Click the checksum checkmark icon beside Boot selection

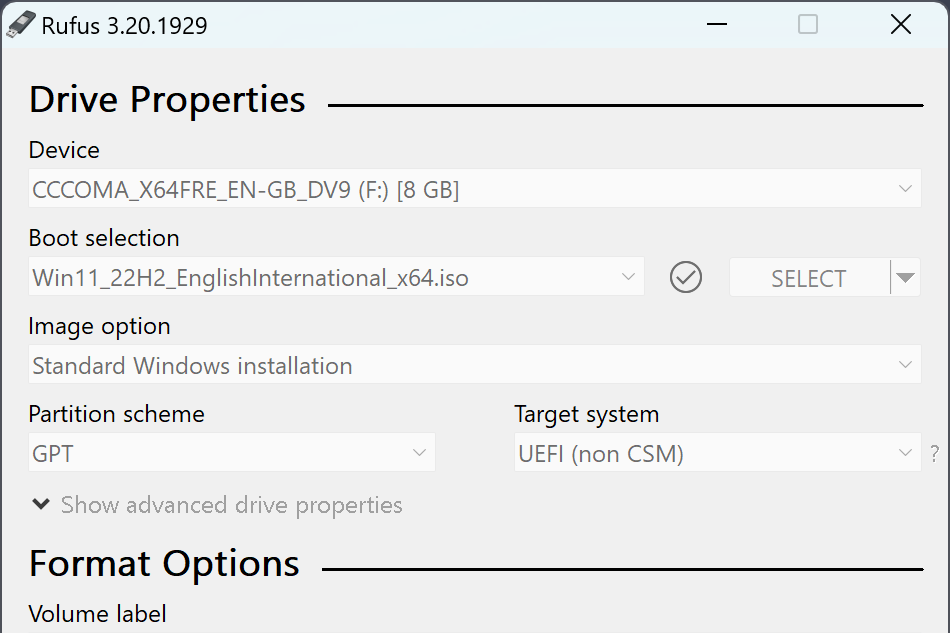tap(686, 277)
